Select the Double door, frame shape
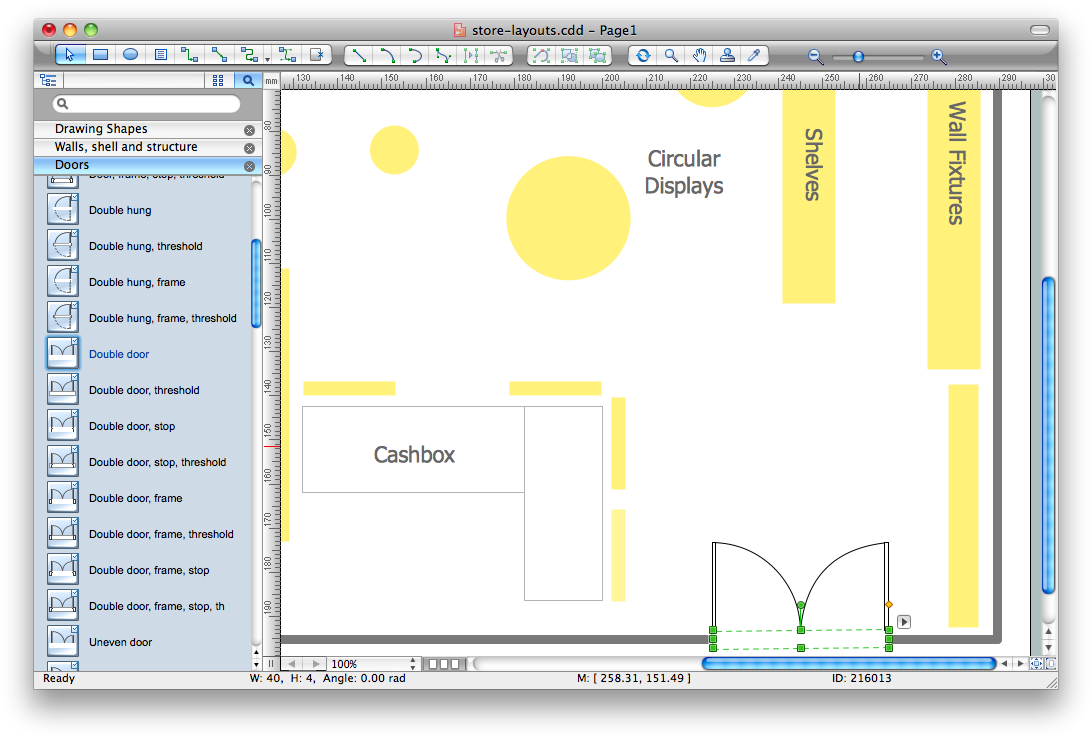 click(63, 498)
